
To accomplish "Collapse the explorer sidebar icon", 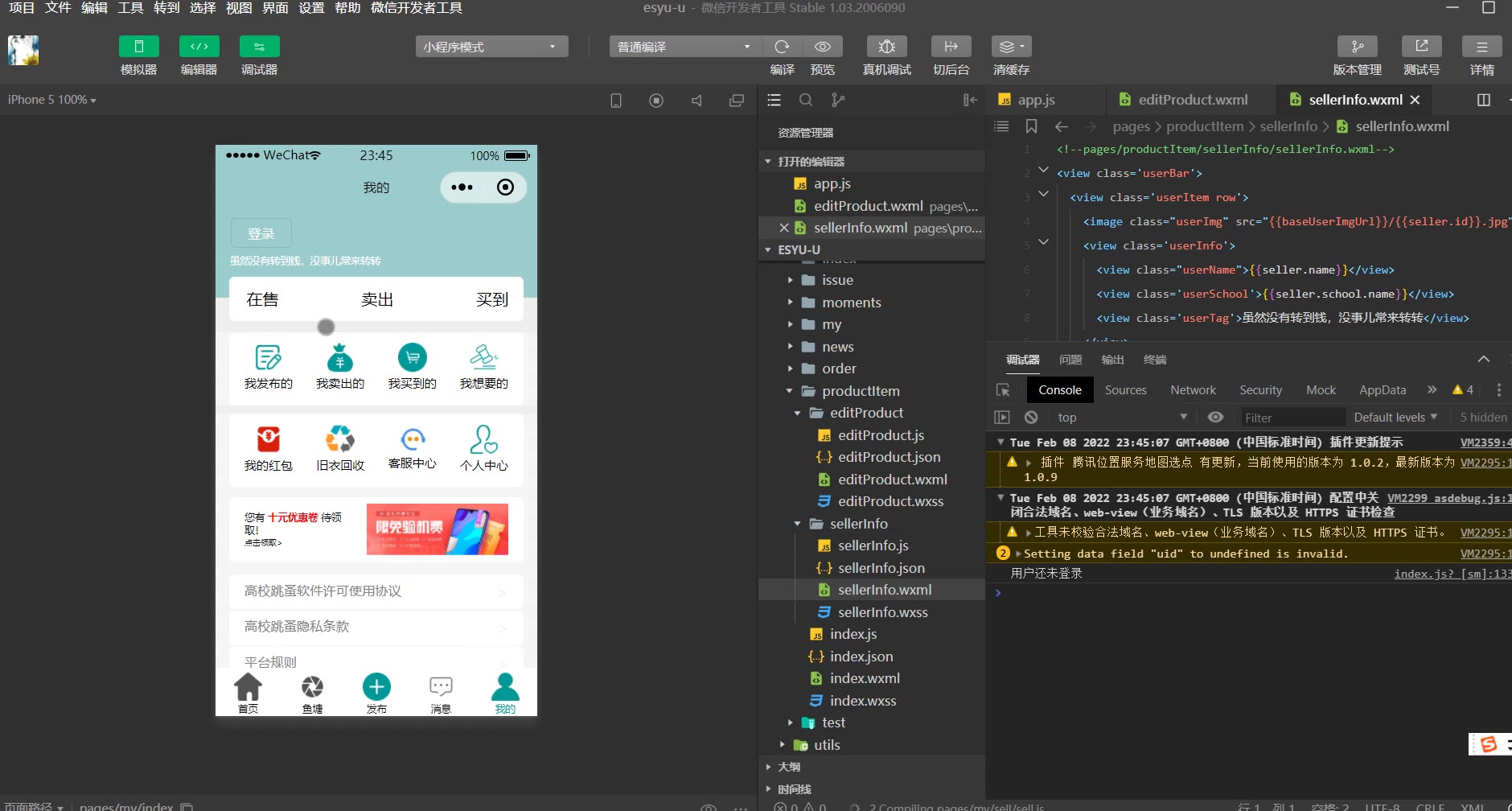I will pyautogui.click(x=970, y=100).
